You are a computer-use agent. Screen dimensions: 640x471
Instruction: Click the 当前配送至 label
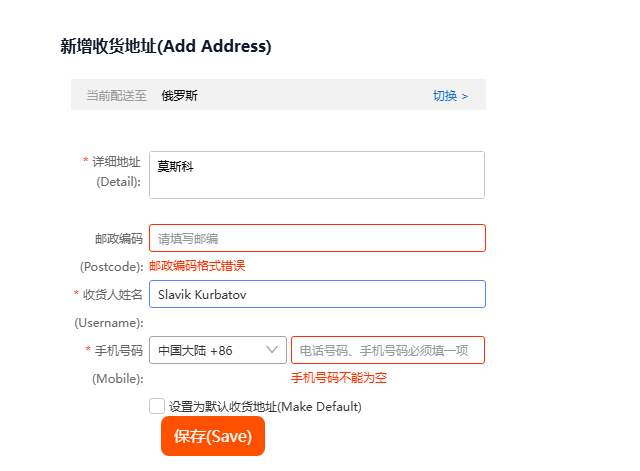tap(116, 96)
